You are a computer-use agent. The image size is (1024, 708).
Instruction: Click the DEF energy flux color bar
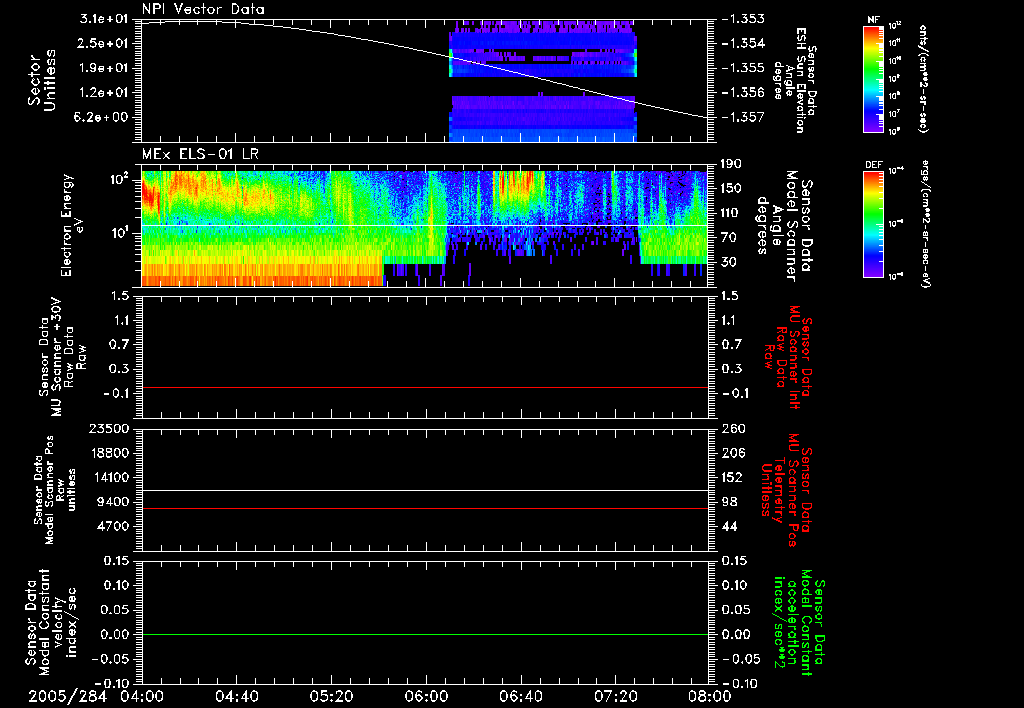[x=873, y=224]
